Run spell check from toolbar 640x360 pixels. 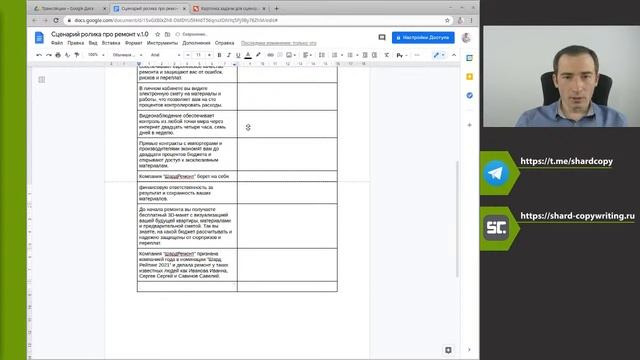pyautogui.click(x=67, y=55)
